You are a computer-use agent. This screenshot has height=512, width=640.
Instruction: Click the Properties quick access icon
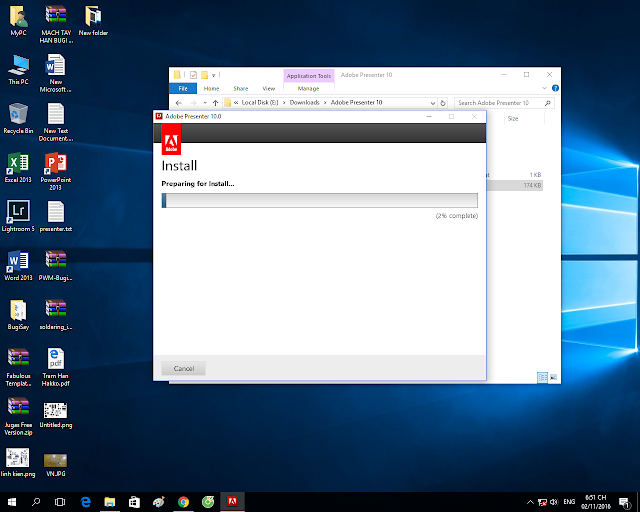pyautogui.click(x=193, y=75)
